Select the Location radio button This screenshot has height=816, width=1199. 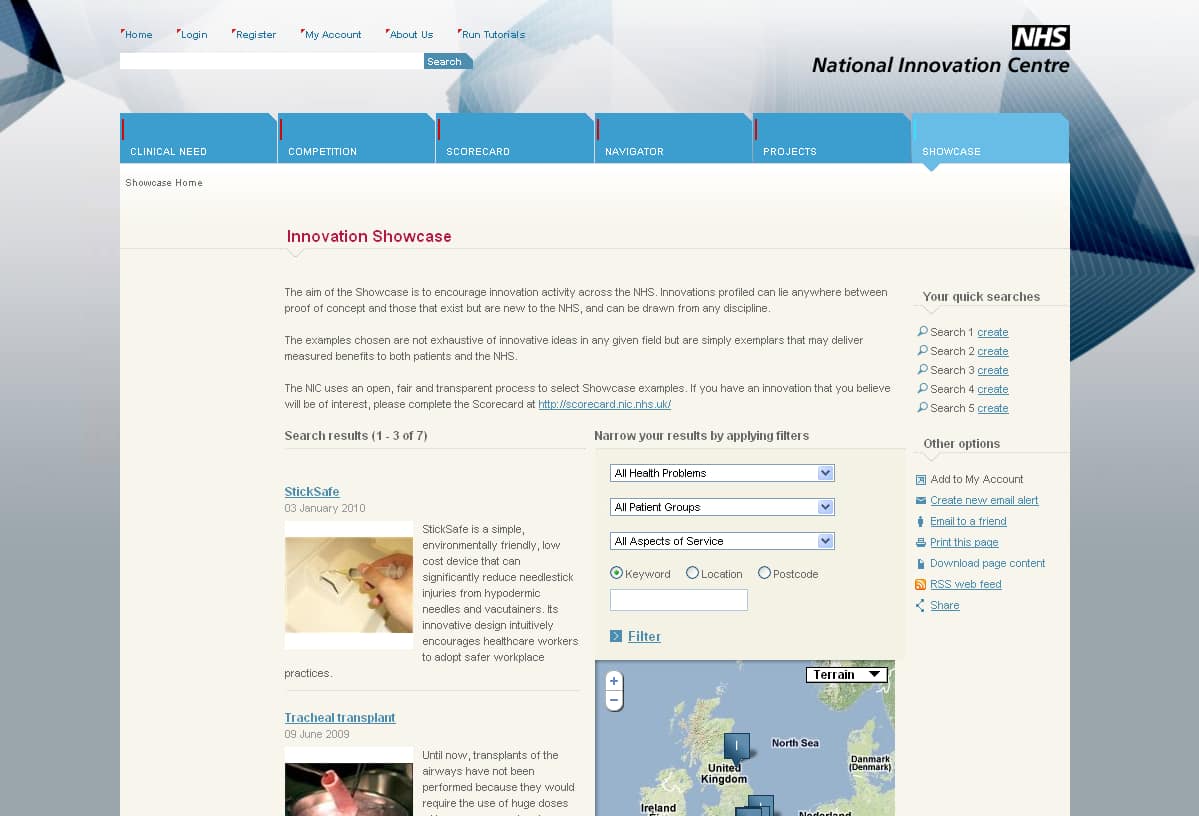click(692, 573)
